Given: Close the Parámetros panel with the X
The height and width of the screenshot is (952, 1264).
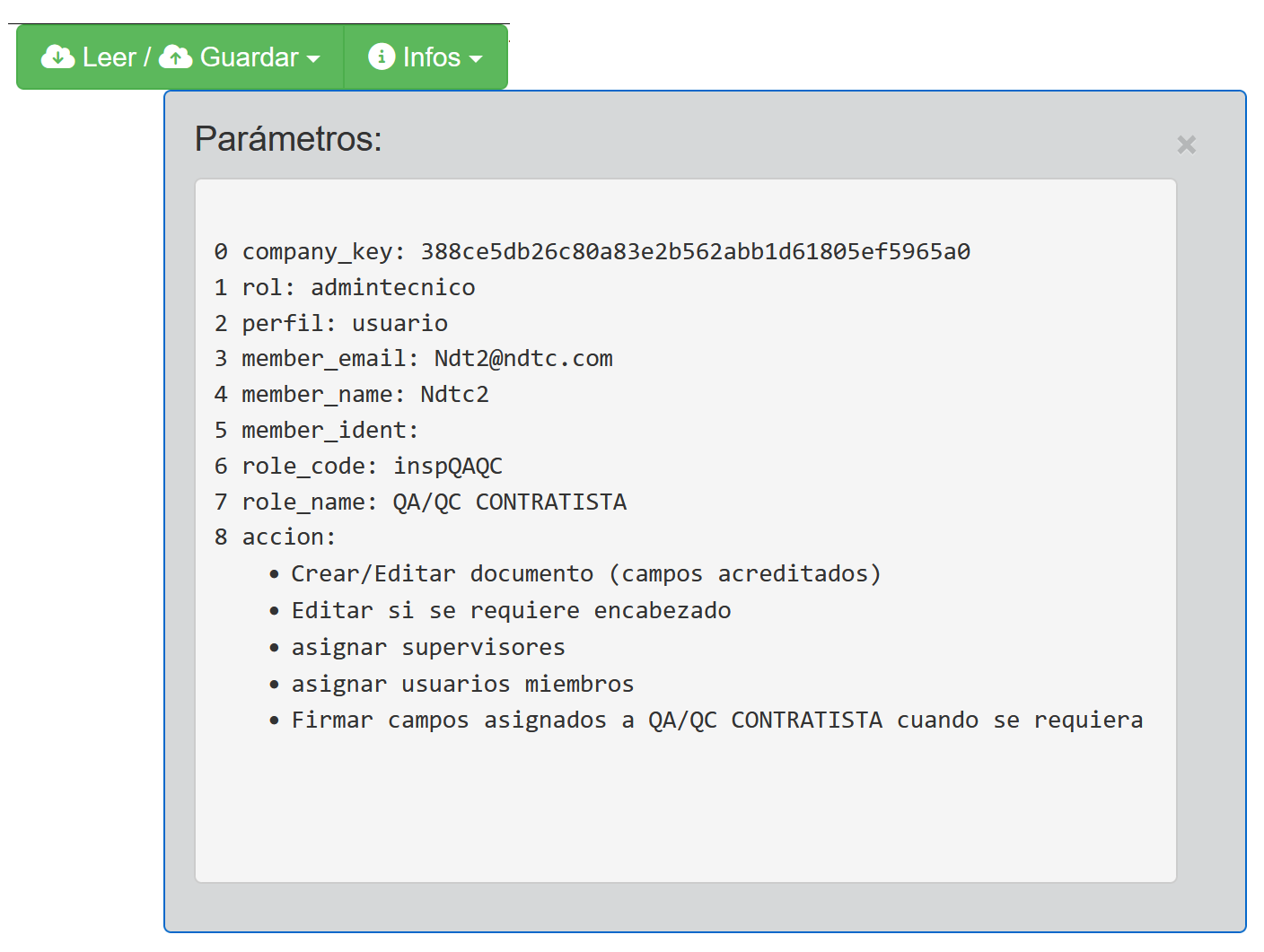Looking at the screenshot, I should tap(1186, 144).
